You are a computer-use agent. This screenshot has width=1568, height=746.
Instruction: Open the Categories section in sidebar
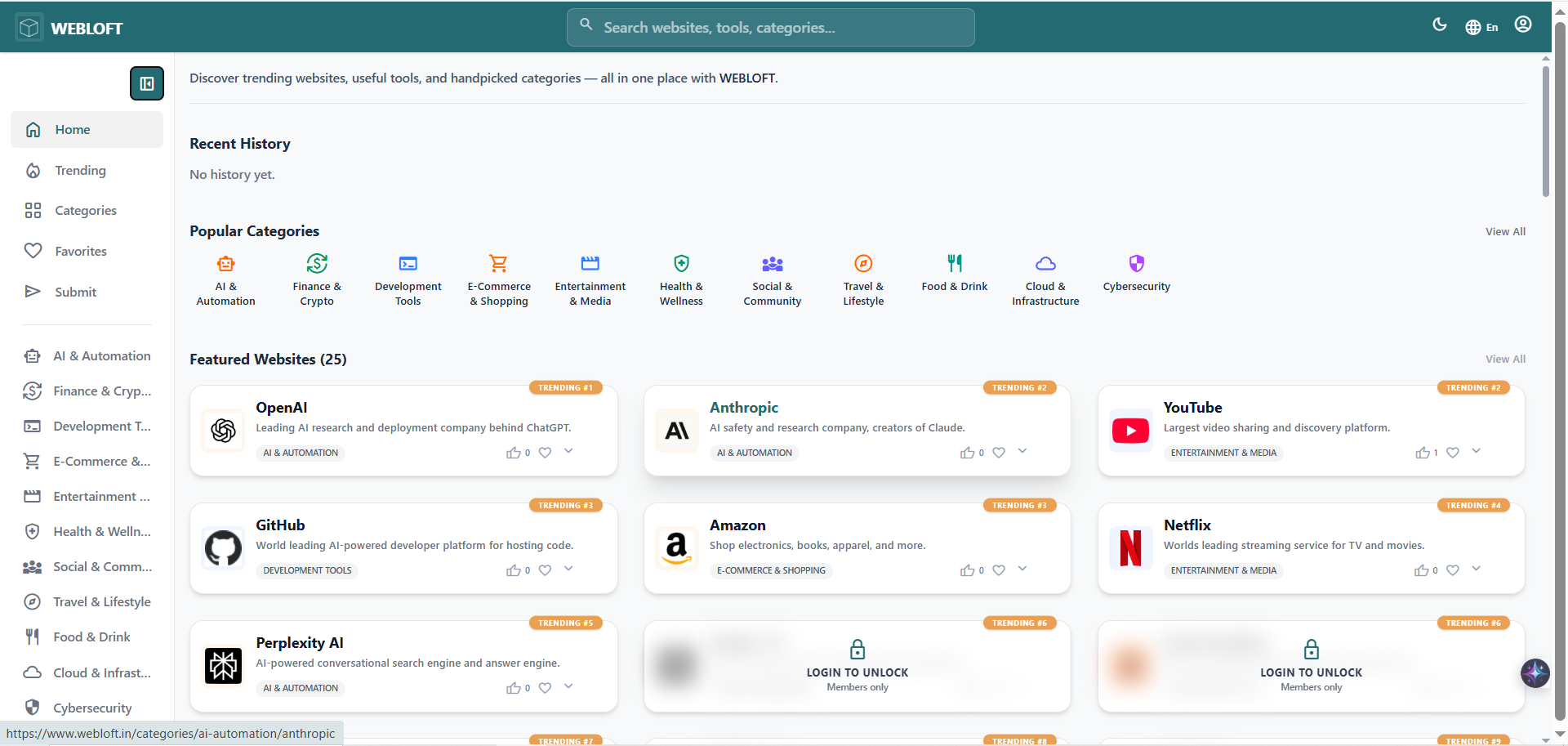85,210
